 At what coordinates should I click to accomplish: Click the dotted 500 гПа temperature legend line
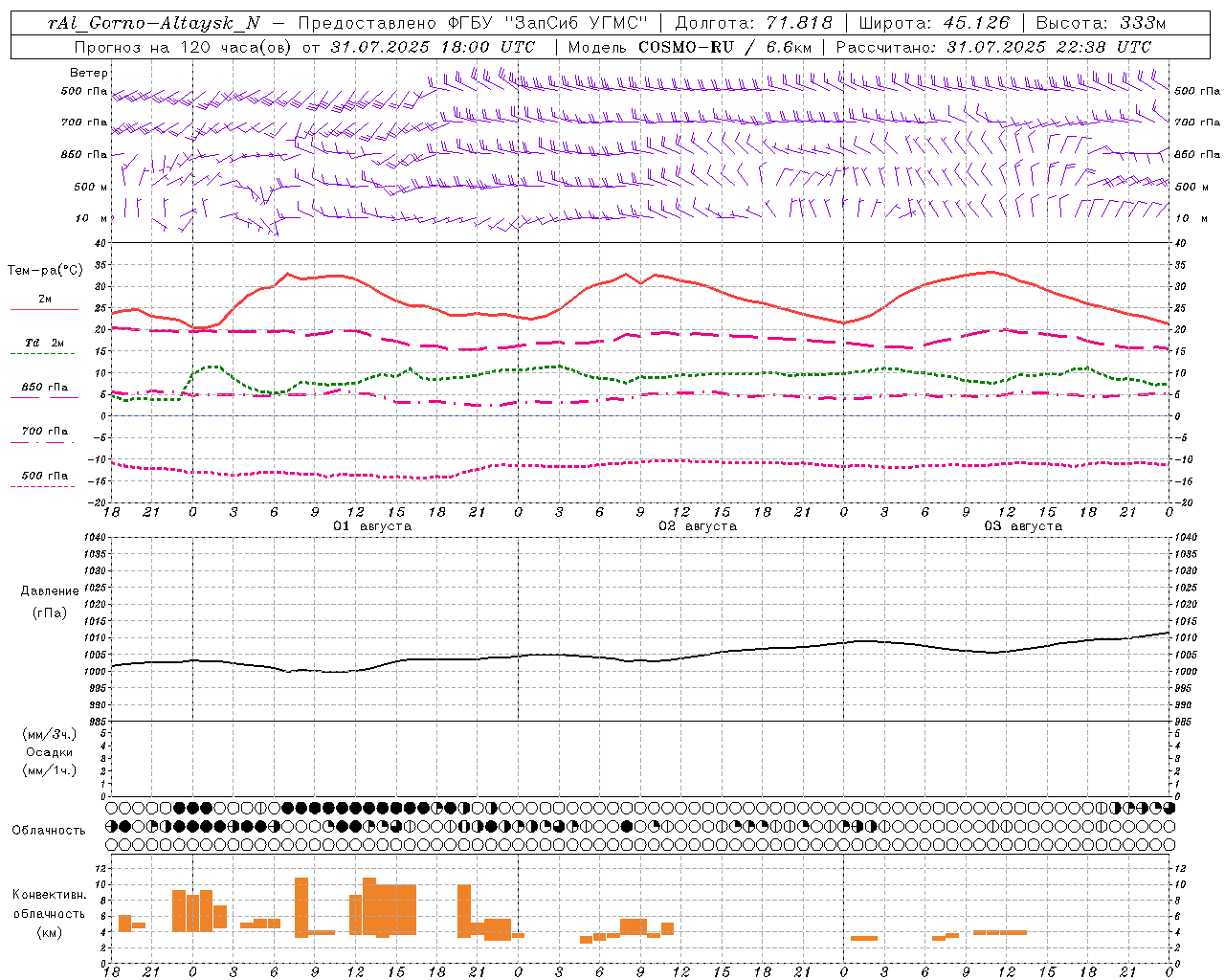pyautogui.click(x=43, y=486)
